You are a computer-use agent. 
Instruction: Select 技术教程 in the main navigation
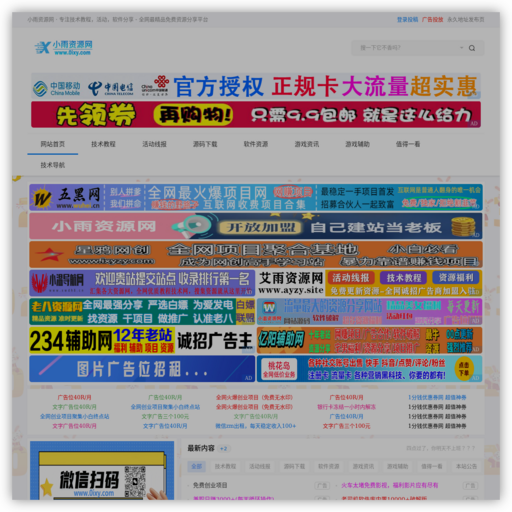click(x=103, y=144)
